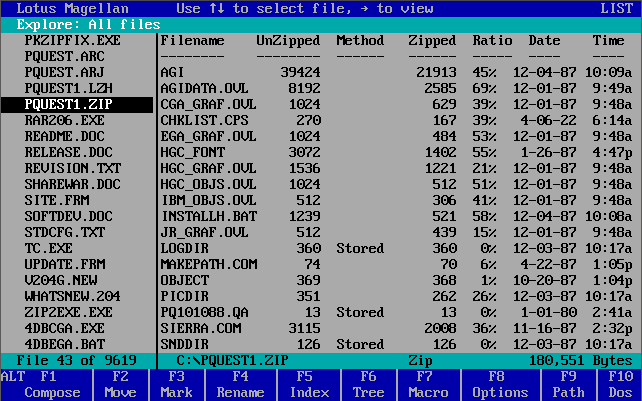Select the F2 Move command
Viewport: 642px width, 401px height.
point(121,385)
